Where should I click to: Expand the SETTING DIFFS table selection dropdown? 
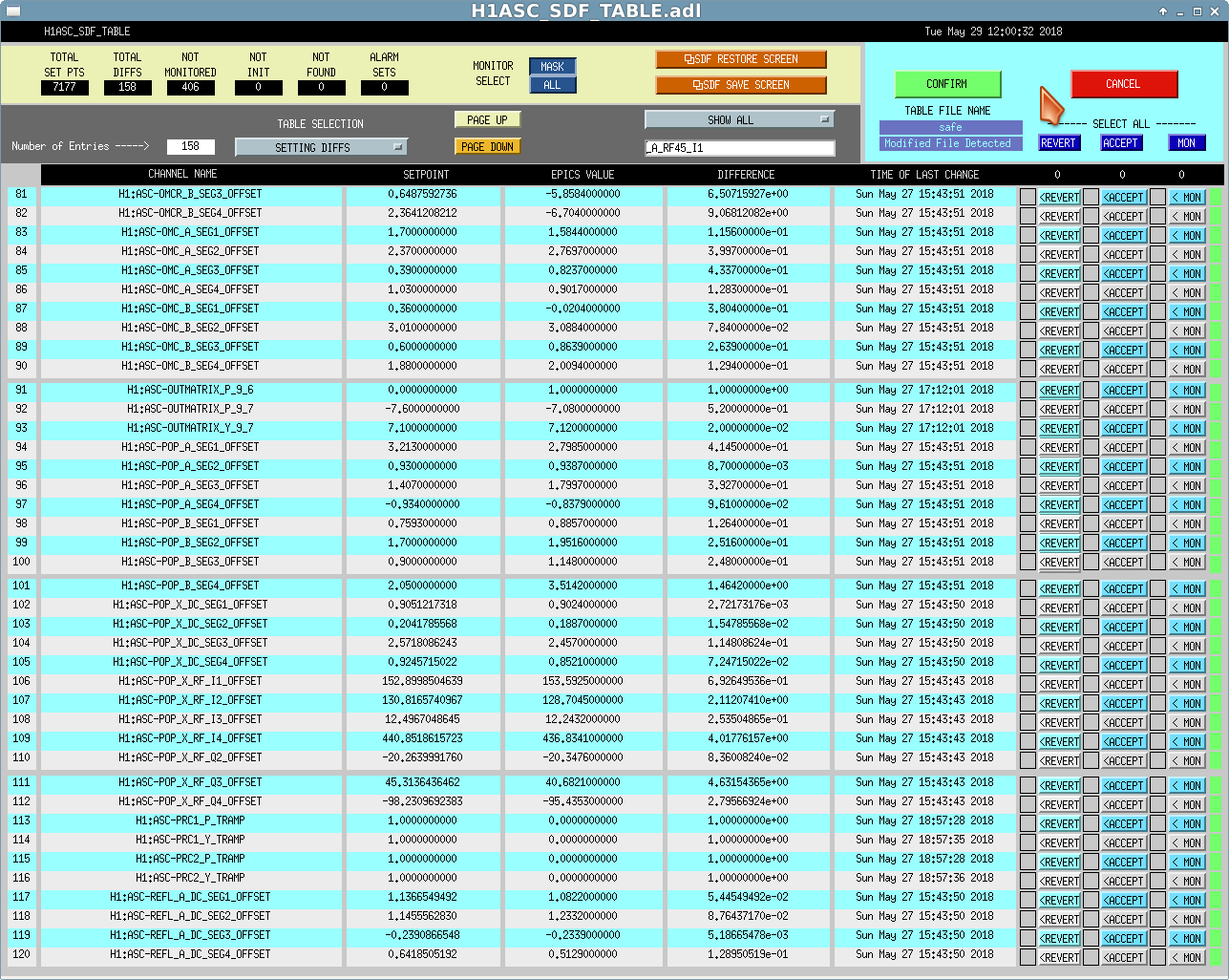point(321,147)
